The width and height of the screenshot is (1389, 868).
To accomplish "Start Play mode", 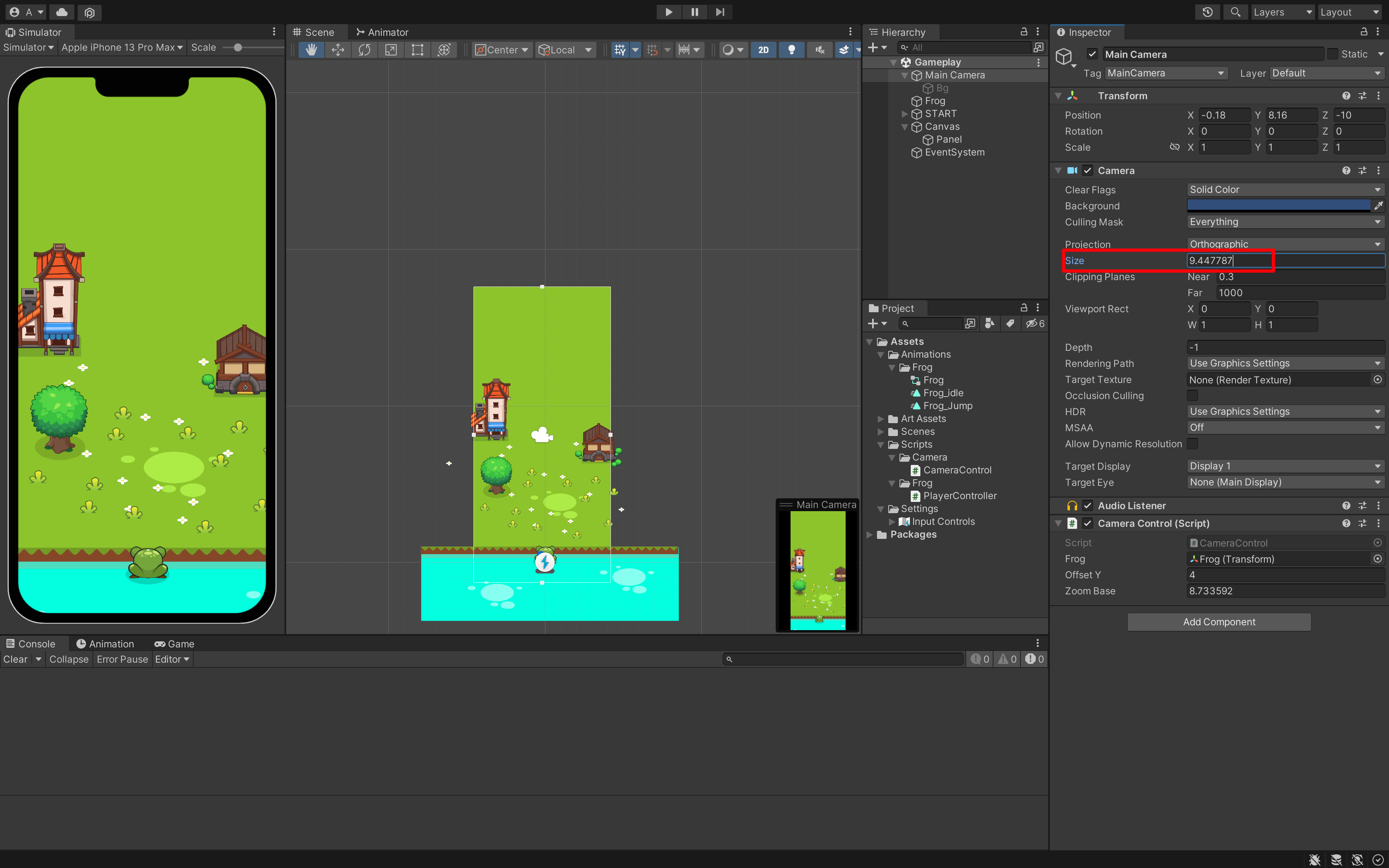I will pyautogui.click(x=669, y=12).
